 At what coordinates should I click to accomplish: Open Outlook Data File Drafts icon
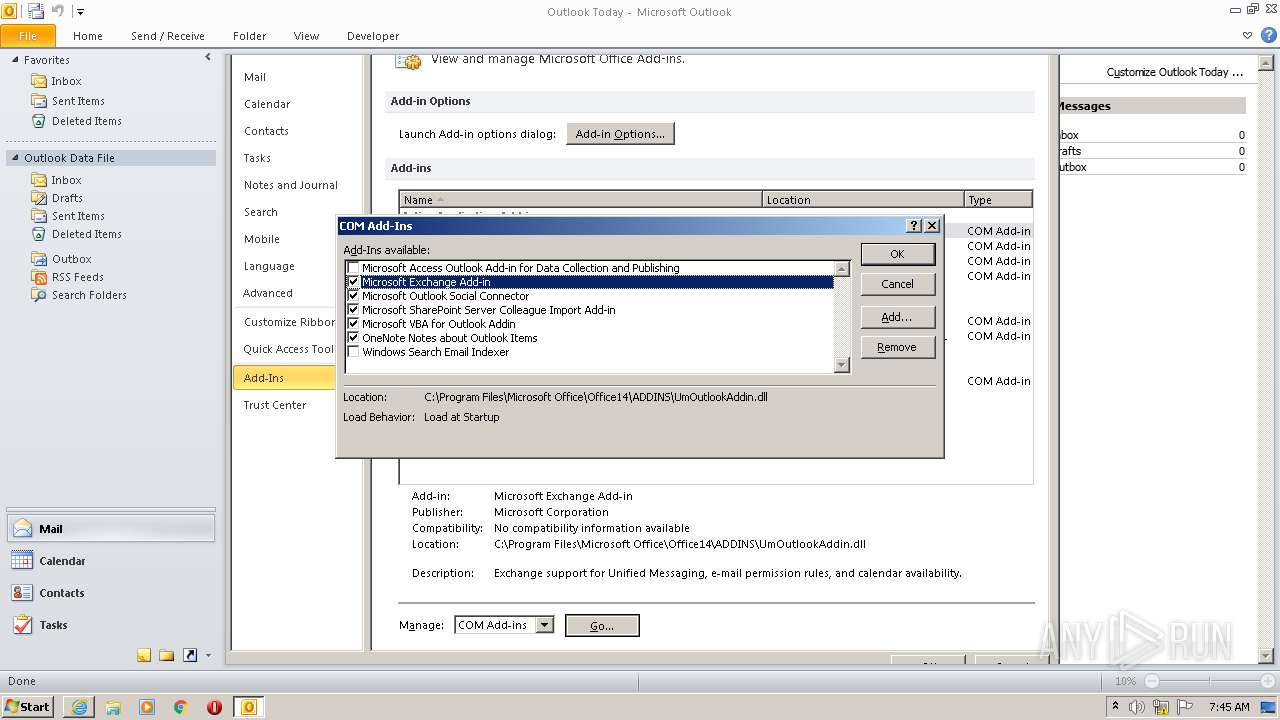point(39,198)
